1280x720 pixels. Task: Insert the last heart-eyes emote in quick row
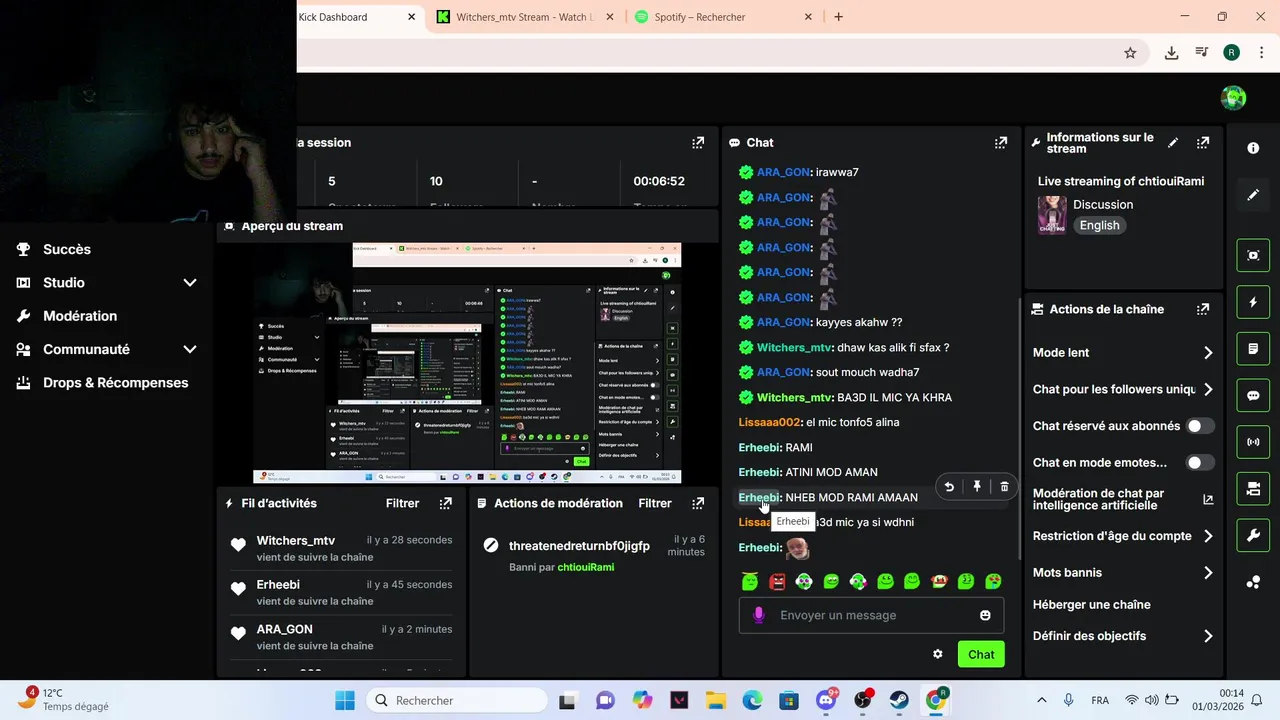pos(993,581)
